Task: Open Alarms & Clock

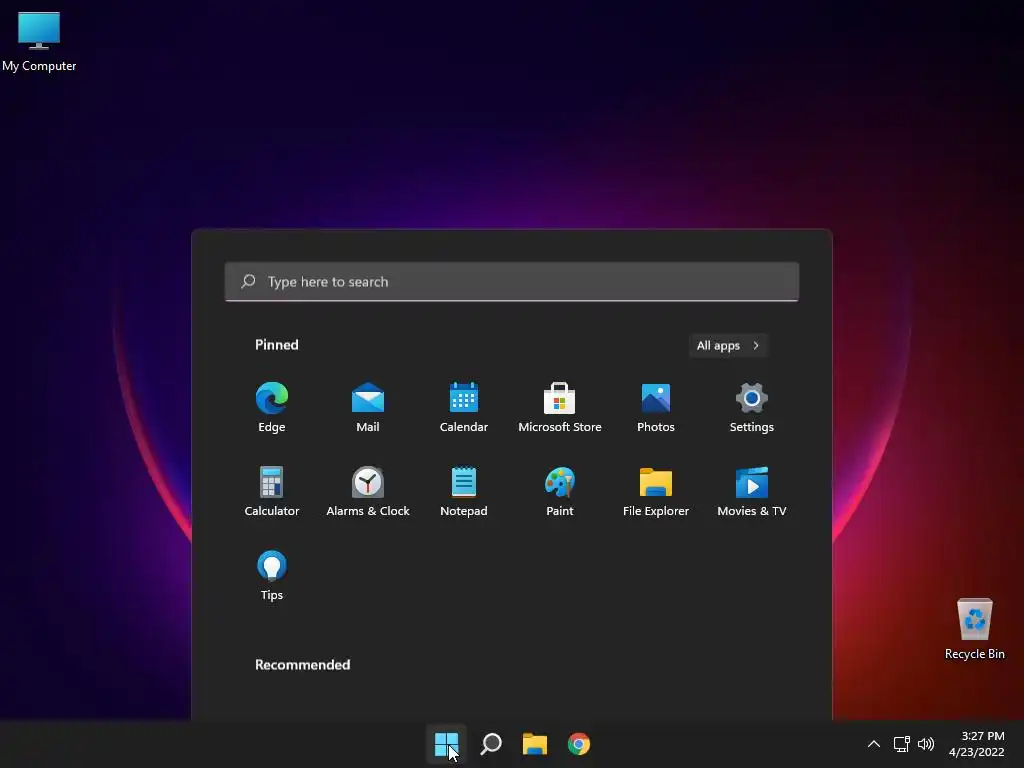Action: point(368,492)
